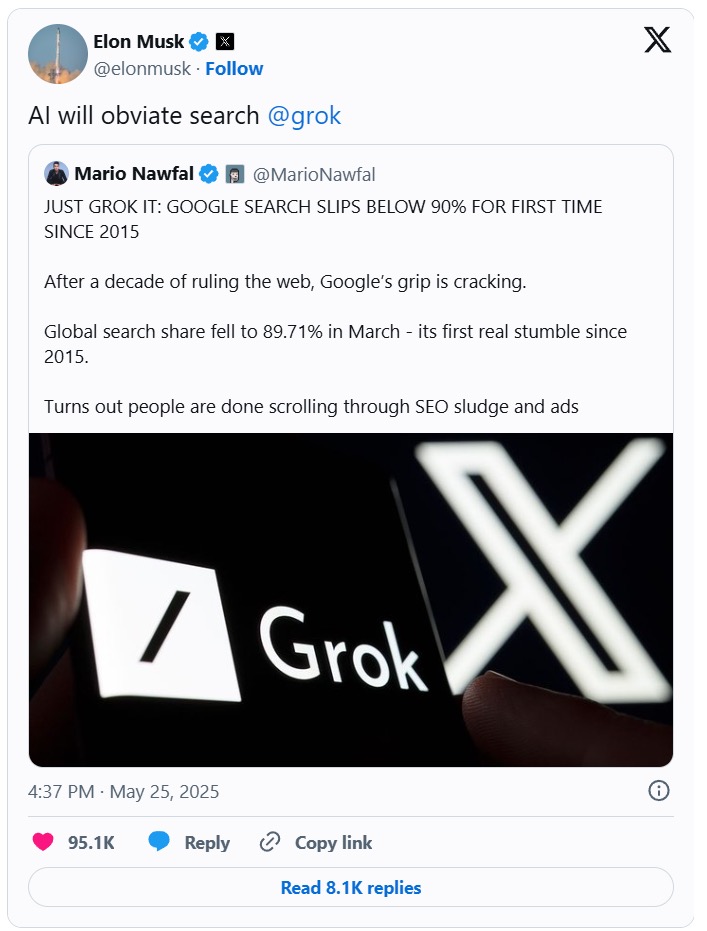
Task: Like the tweet with the heart icon
Action: point(43,842)
